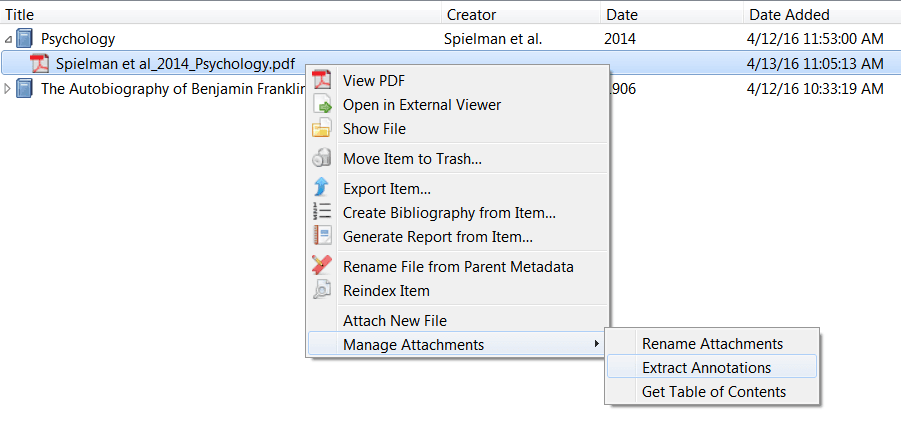Sort by the Date Added column header

tap(789, 14)
